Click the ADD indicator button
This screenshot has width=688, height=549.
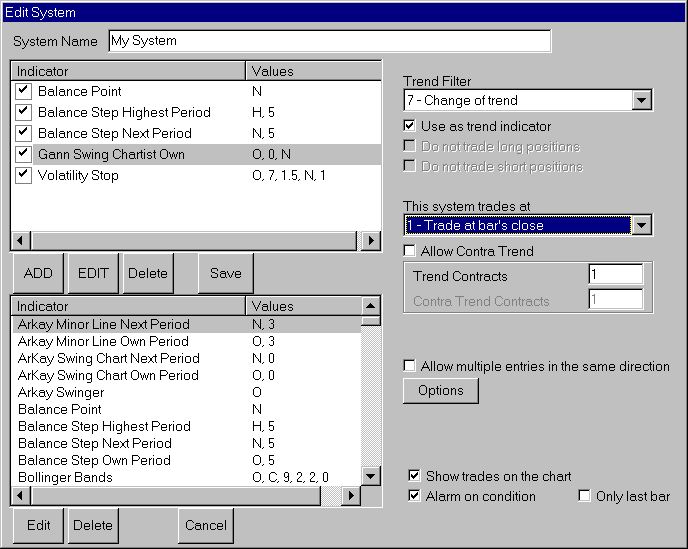38,273
